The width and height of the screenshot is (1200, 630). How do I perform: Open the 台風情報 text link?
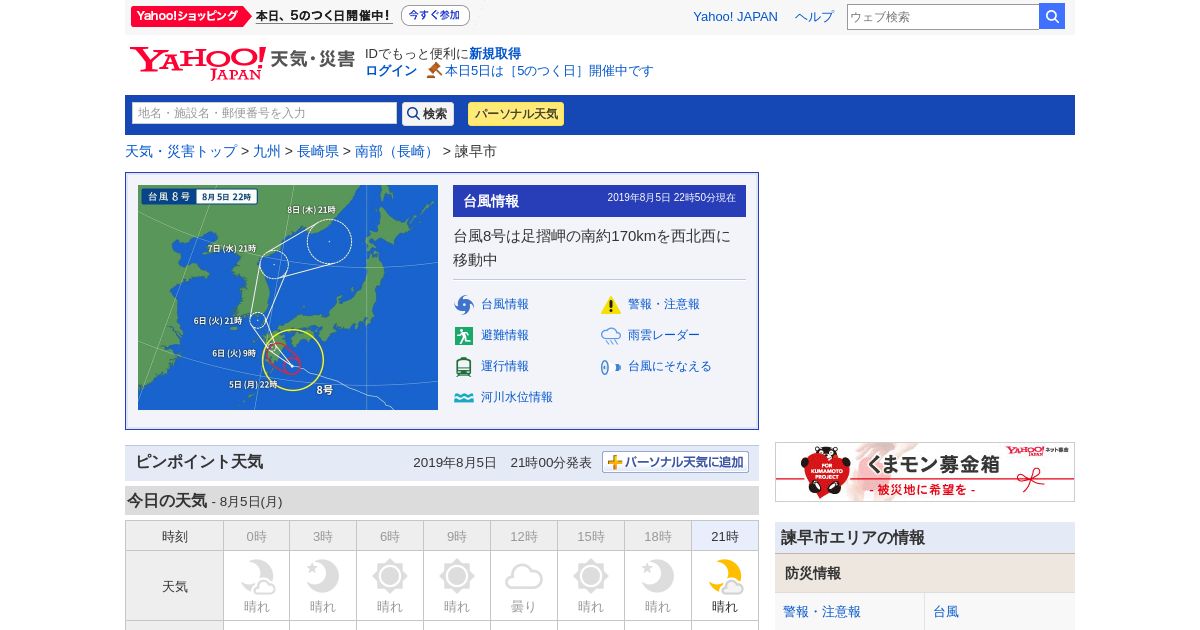505,305
